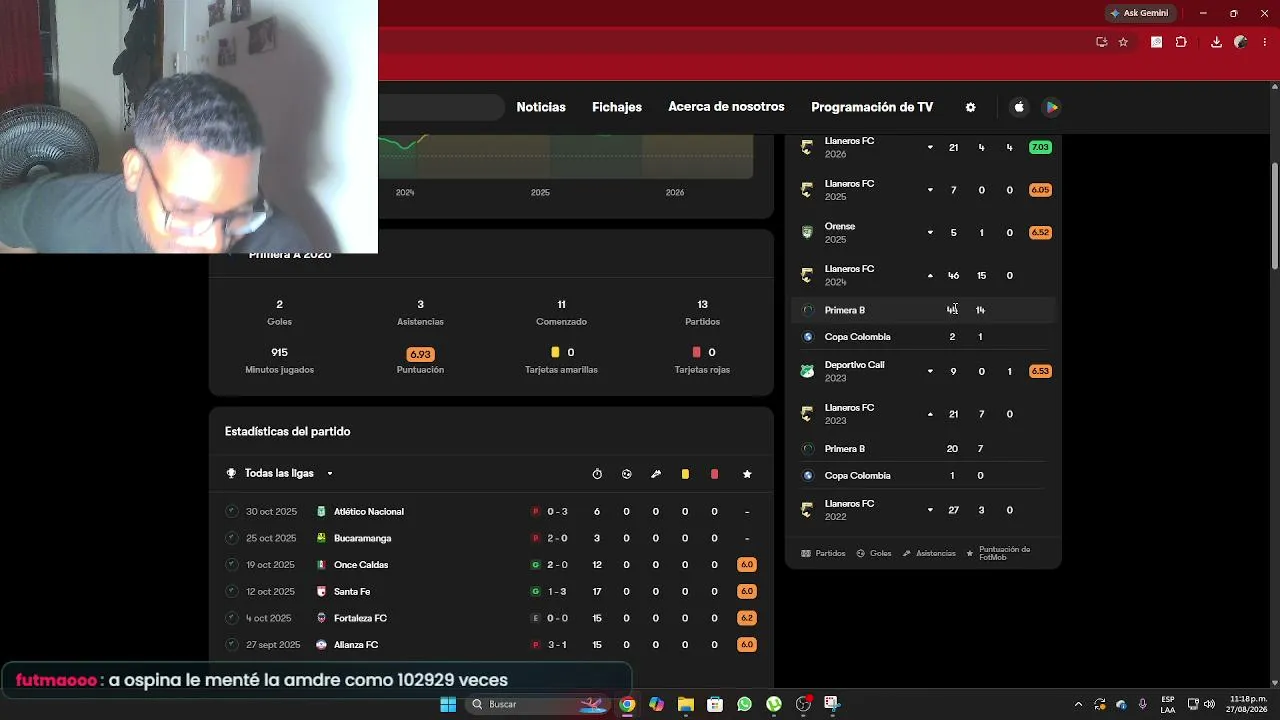Open the FotMob settings gear
Viewport: 1280px width, 720px height.
pyautogui.click(x=970, y=107)
